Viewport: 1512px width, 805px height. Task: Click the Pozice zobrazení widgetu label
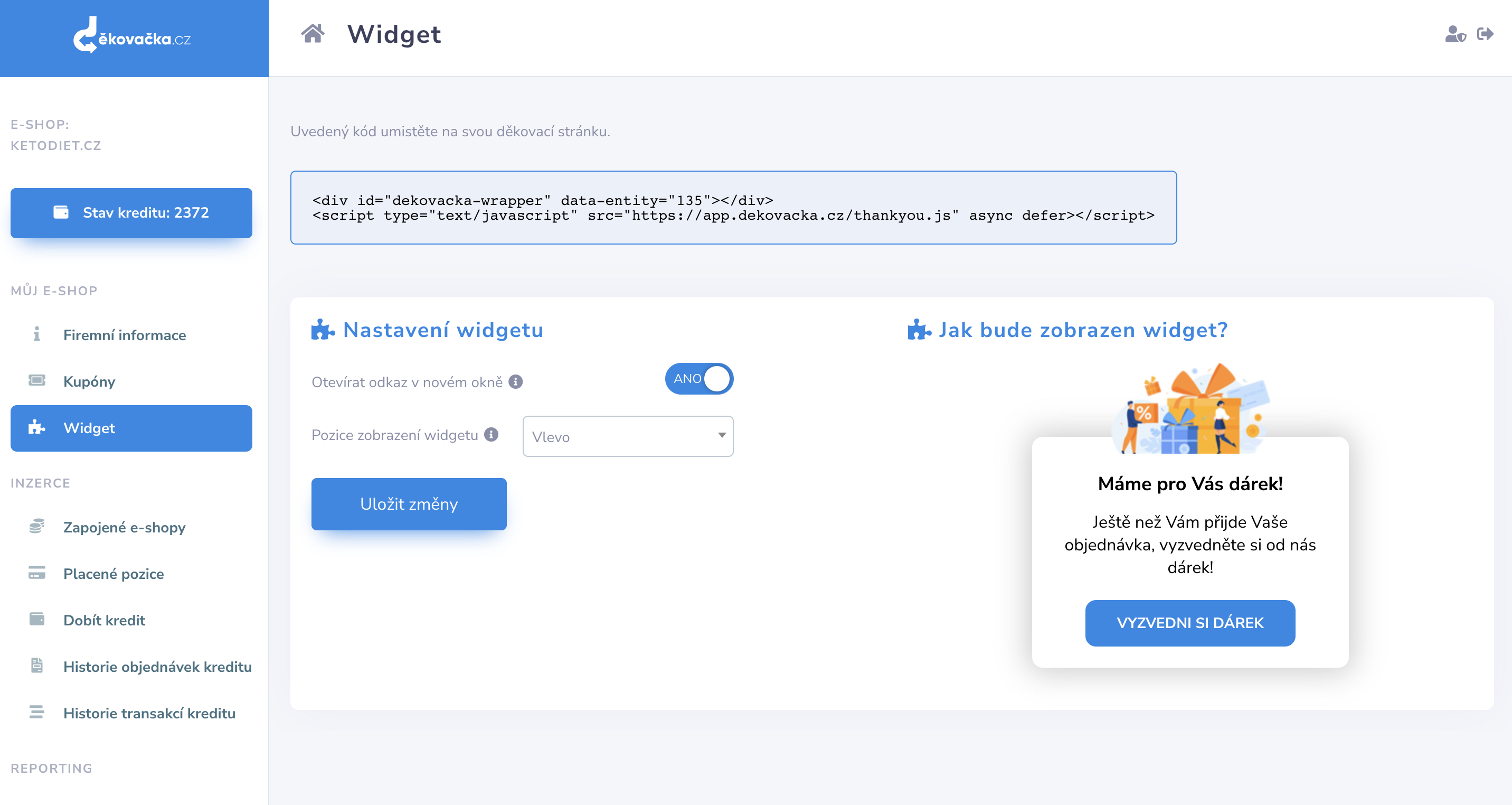[x=394, y=435]
